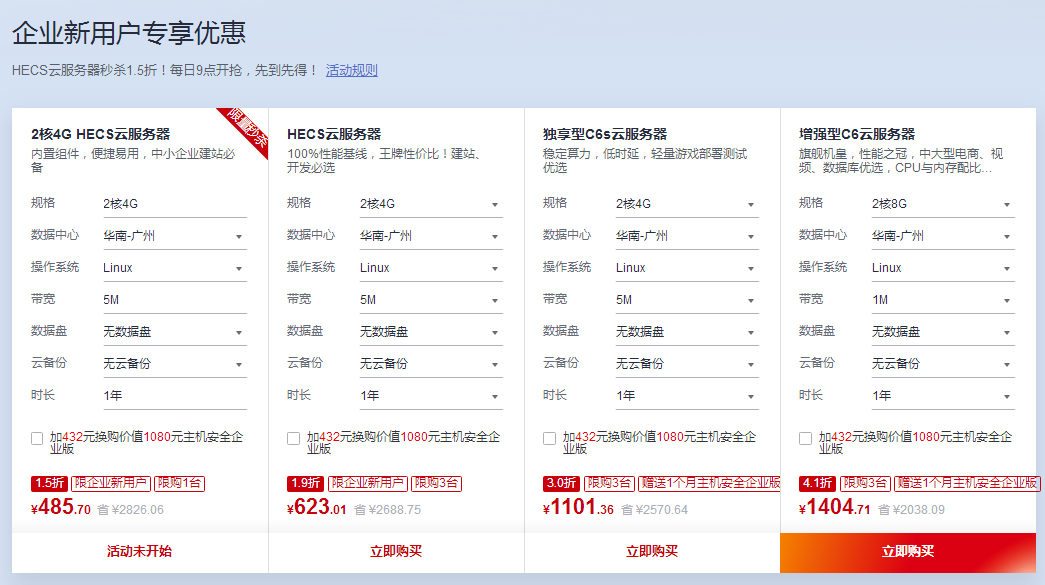Click 企业新用户专享优惠 heading
The image size is (1045, 585).
129,33
